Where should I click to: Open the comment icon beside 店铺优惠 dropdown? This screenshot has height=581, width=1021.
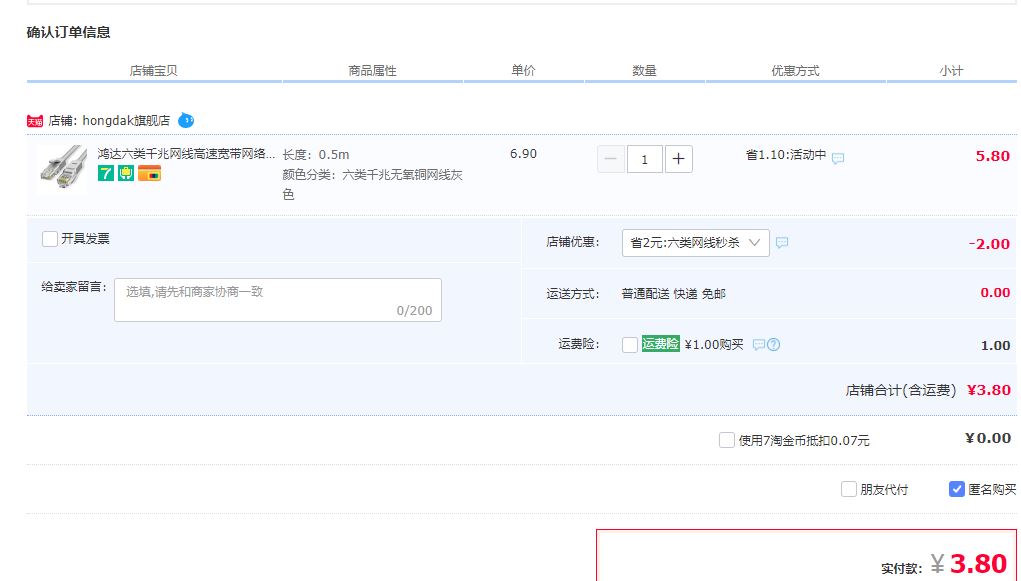pyautogui.click(x=782, y=242)
